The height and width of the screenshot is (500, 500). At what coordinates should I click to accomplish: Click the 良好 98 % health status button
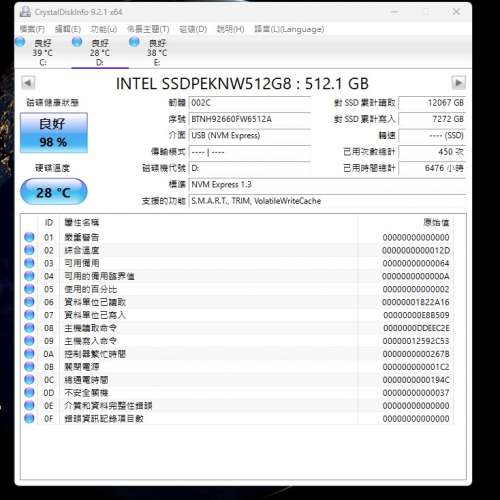(54, 133)
